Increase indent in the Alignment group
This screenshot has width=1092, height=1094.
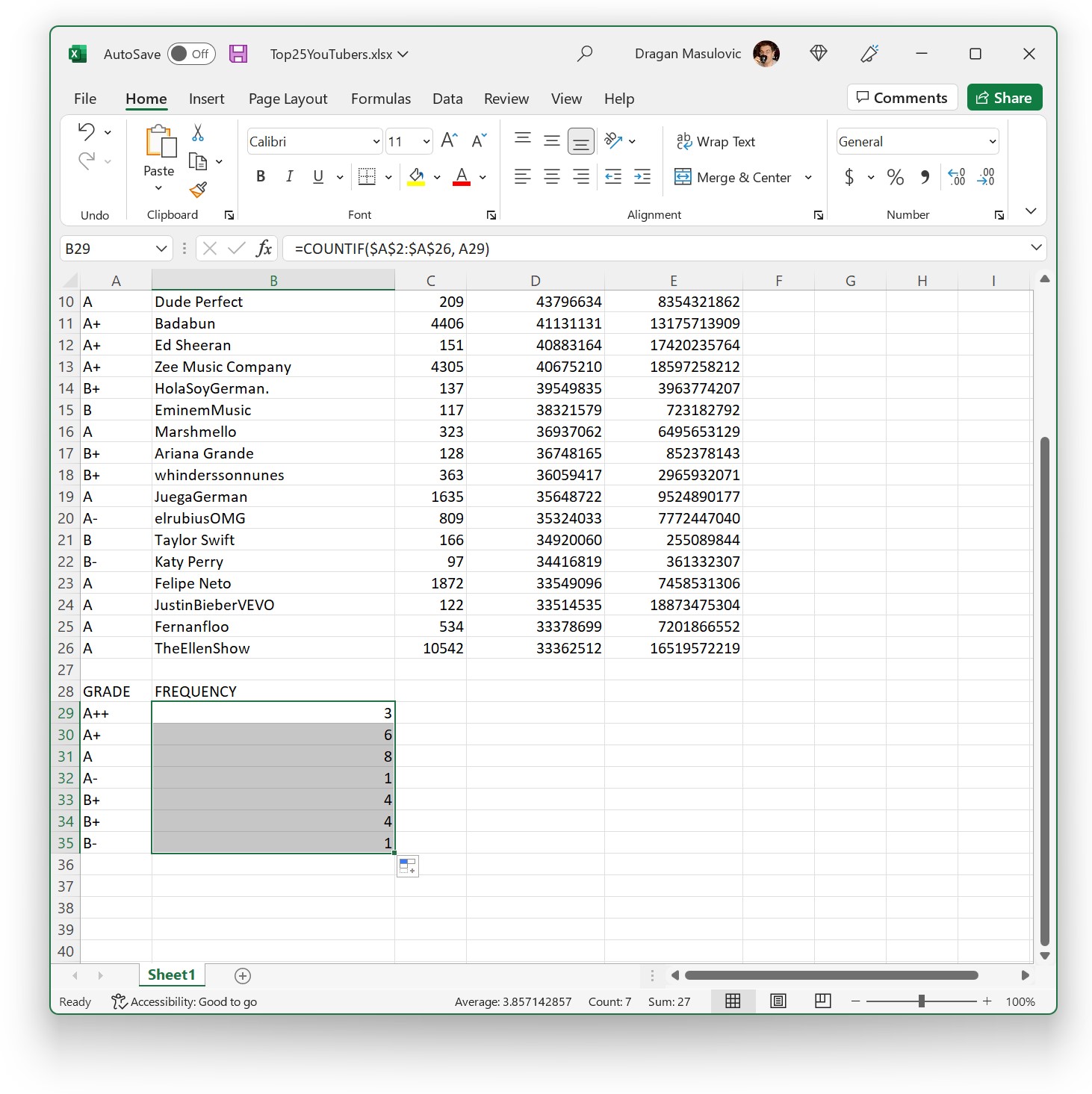tap(642, 176)
